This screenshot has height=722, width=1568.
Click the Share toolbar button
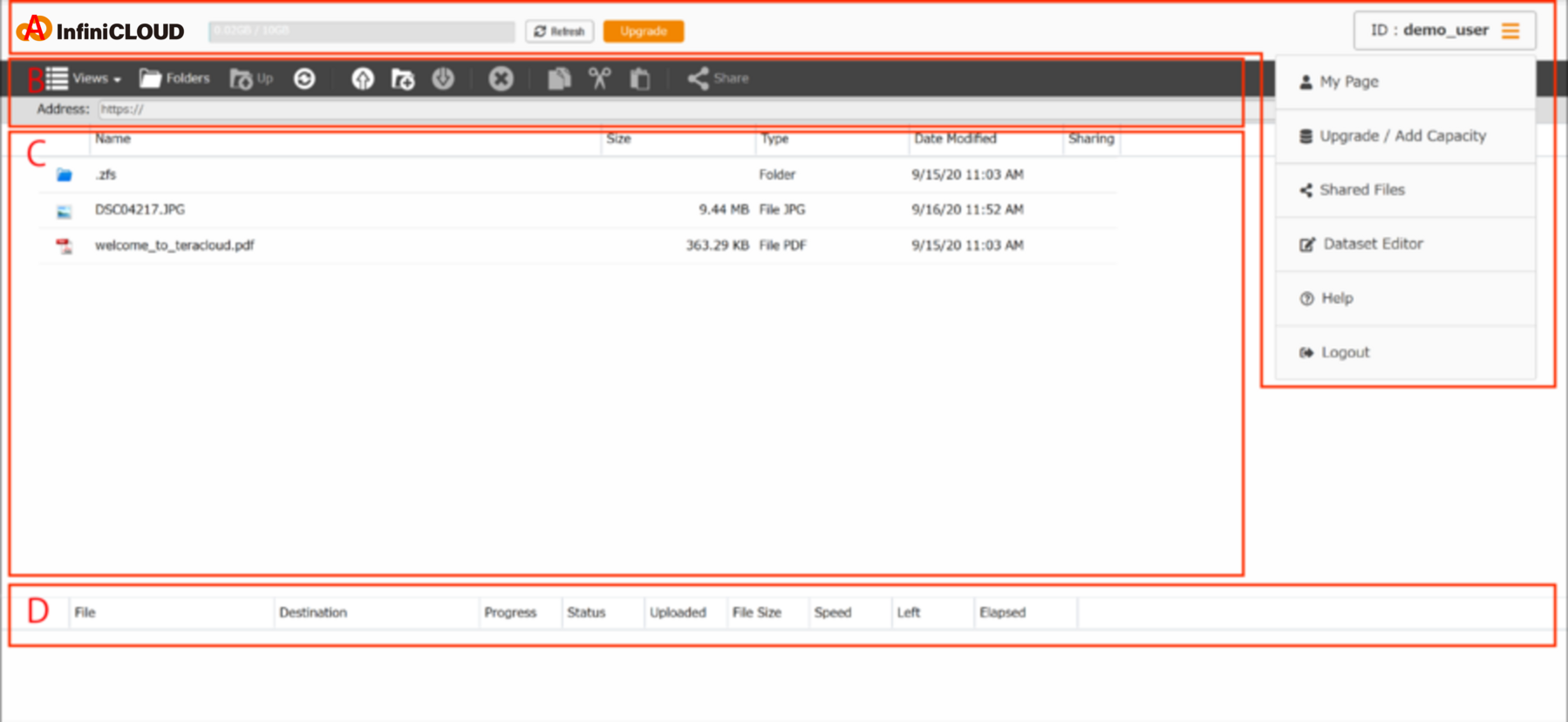point(718,78)
